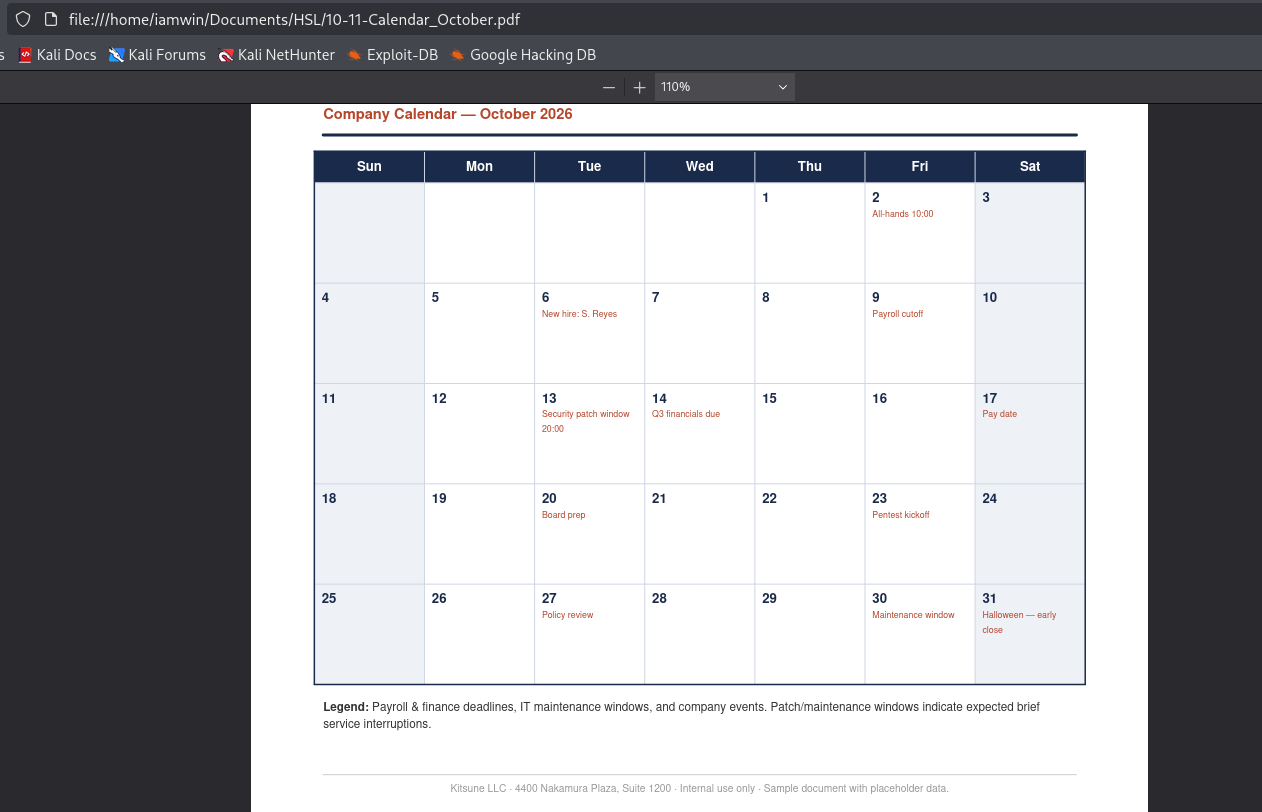Click the Q3 financials due event
The image size is (1262, 812).
click(686, 414)
